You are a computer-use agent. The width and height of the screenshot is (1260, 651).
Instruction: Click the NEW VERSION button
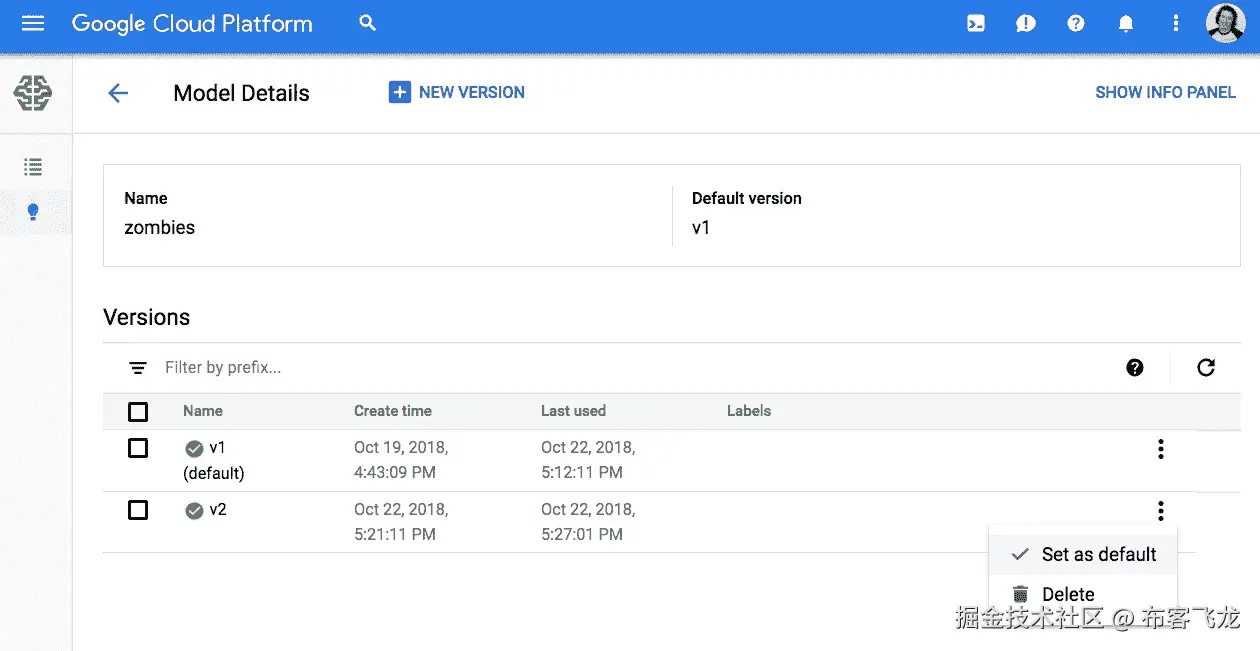(x=457, y=92)
